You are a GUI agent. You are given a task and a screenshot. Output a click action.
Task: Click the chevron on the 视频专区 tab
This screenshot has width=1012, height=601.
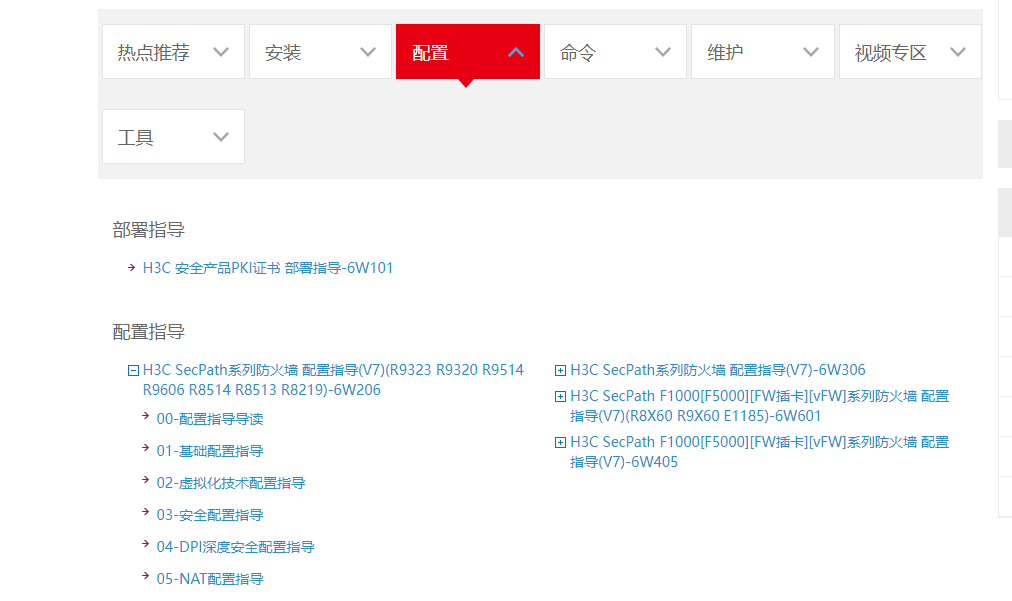point(958,52)
